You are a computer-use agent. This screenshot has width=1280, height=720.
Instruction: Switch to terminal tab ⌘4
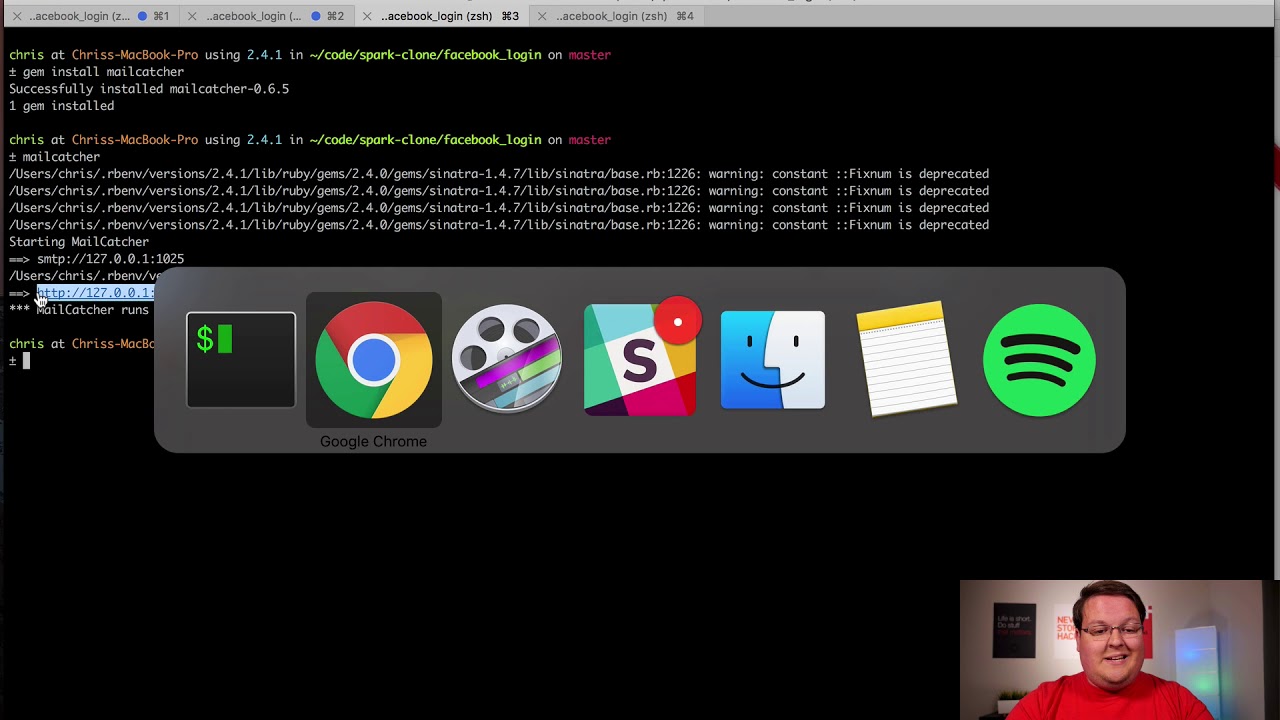coord(615,16)
